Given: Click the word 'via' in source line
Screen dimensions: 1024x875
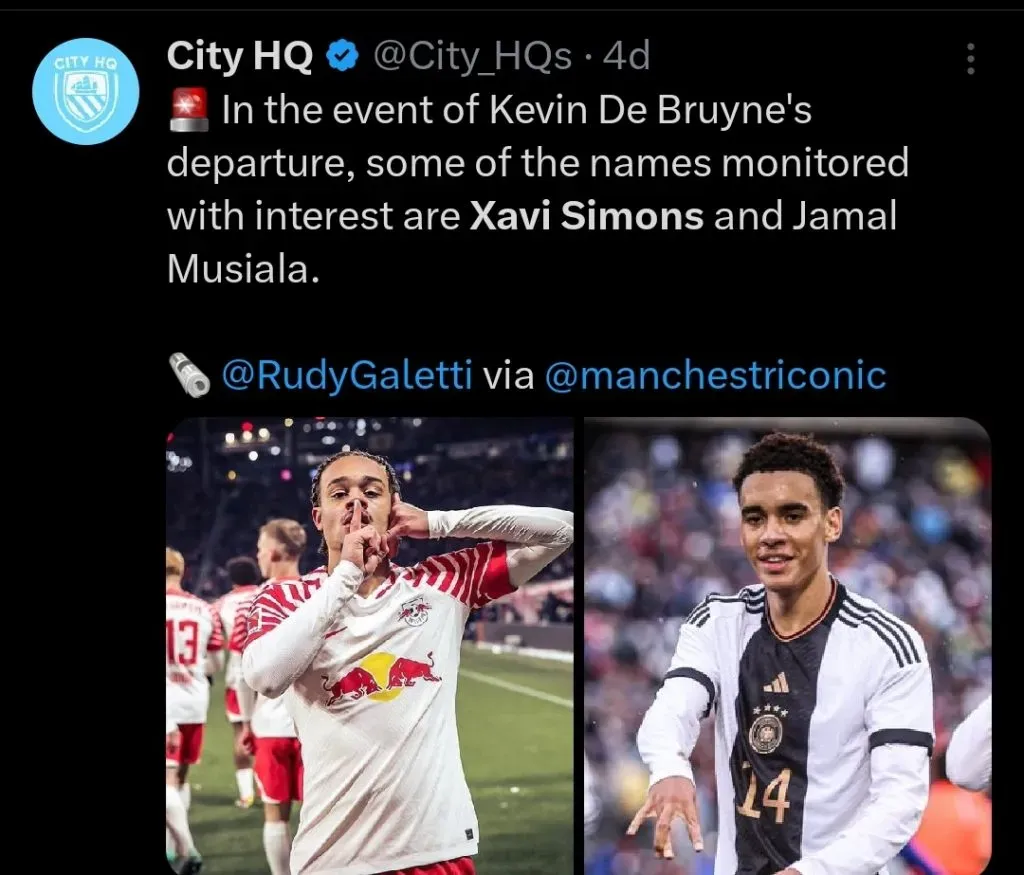Looking at the screenshot, I should [x=507, y=375].
